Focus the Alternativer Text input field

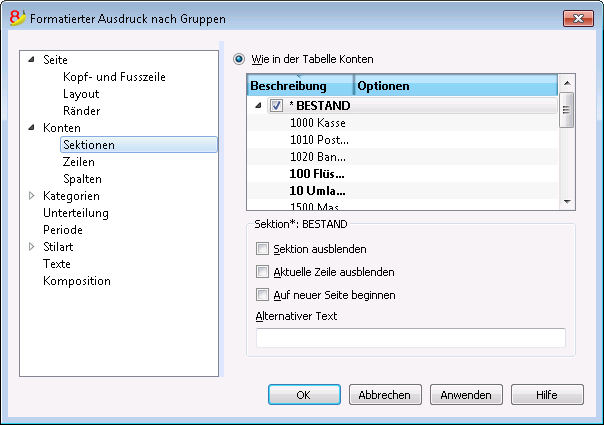click(x=411, y=338)
